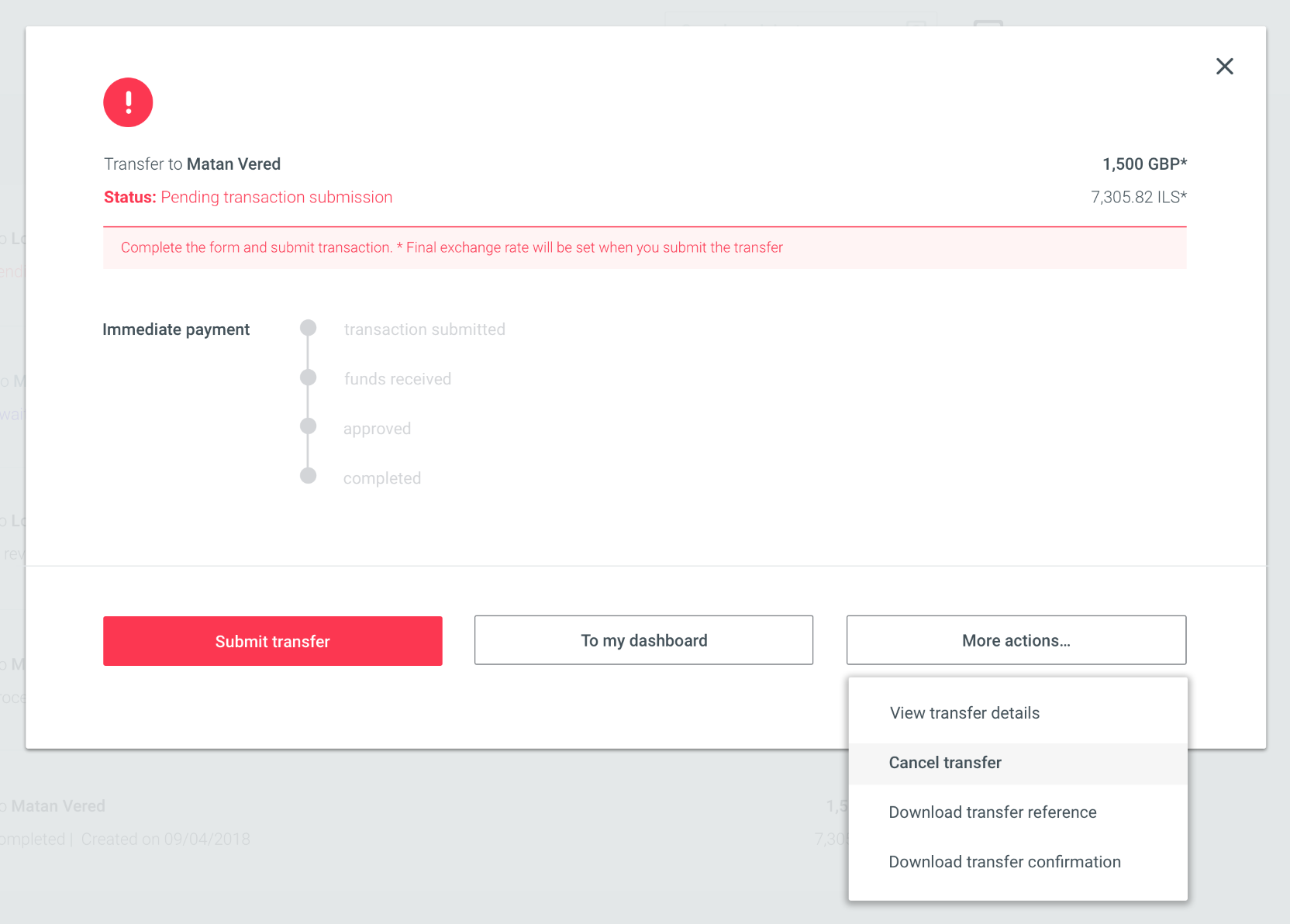1290x924 pixels.
Task: Click the 'completed' step indicator dot
Action: [308, 475]
